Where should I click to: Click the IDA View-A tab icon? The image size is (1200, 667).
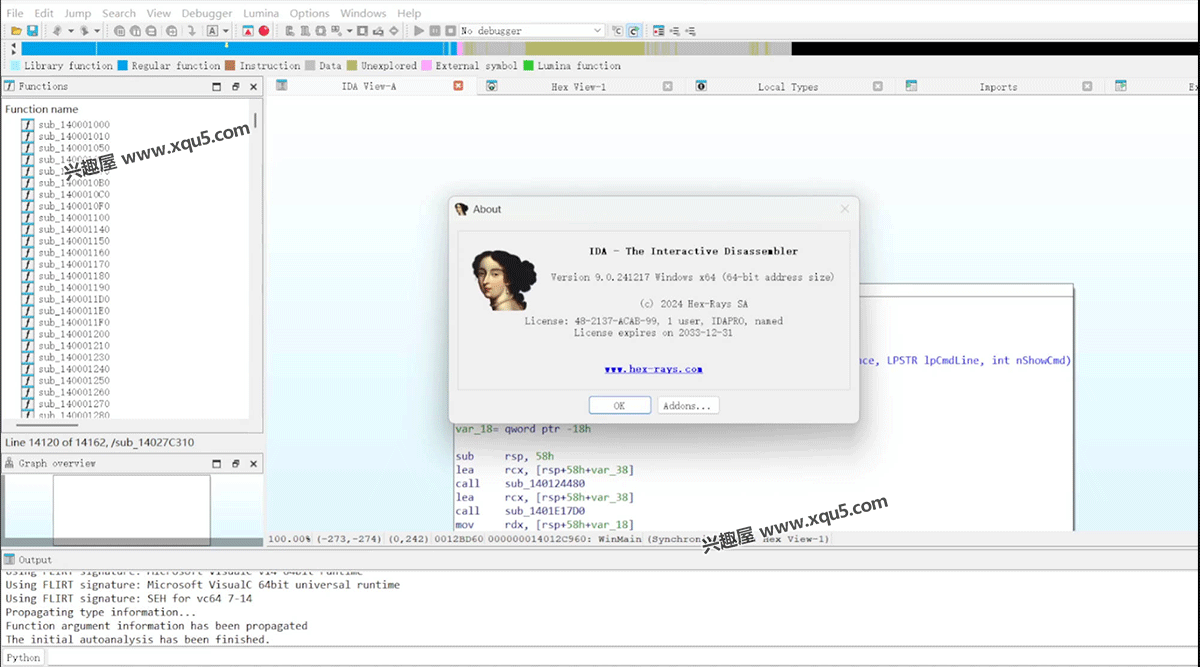point(282,86)
